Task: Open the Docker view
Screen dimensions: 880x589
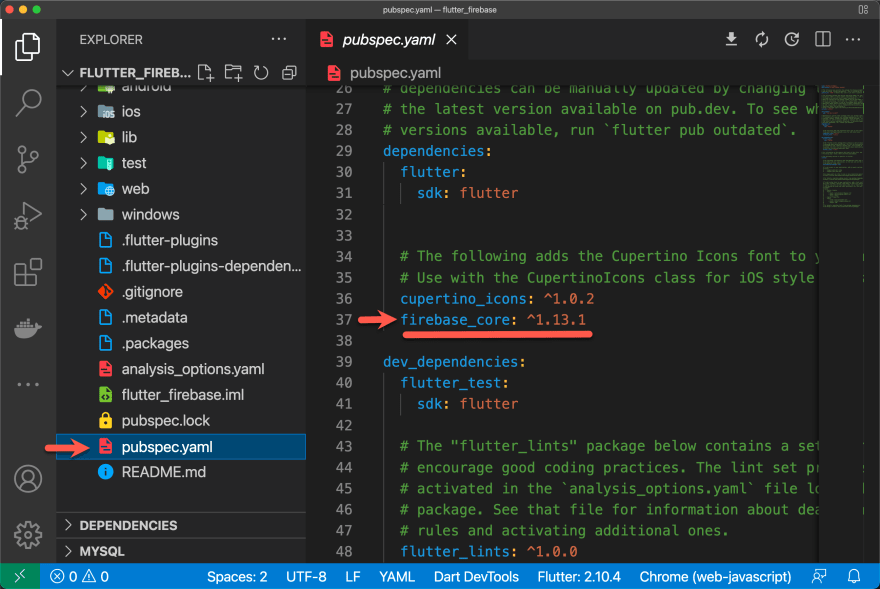Action: point(28,328)
